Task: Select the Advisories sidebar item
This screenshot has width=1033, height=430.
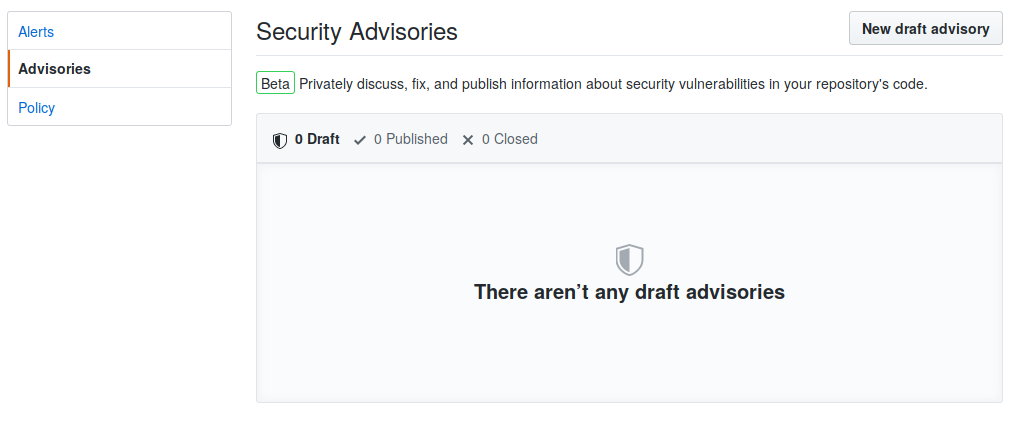Action: point(119,68)
